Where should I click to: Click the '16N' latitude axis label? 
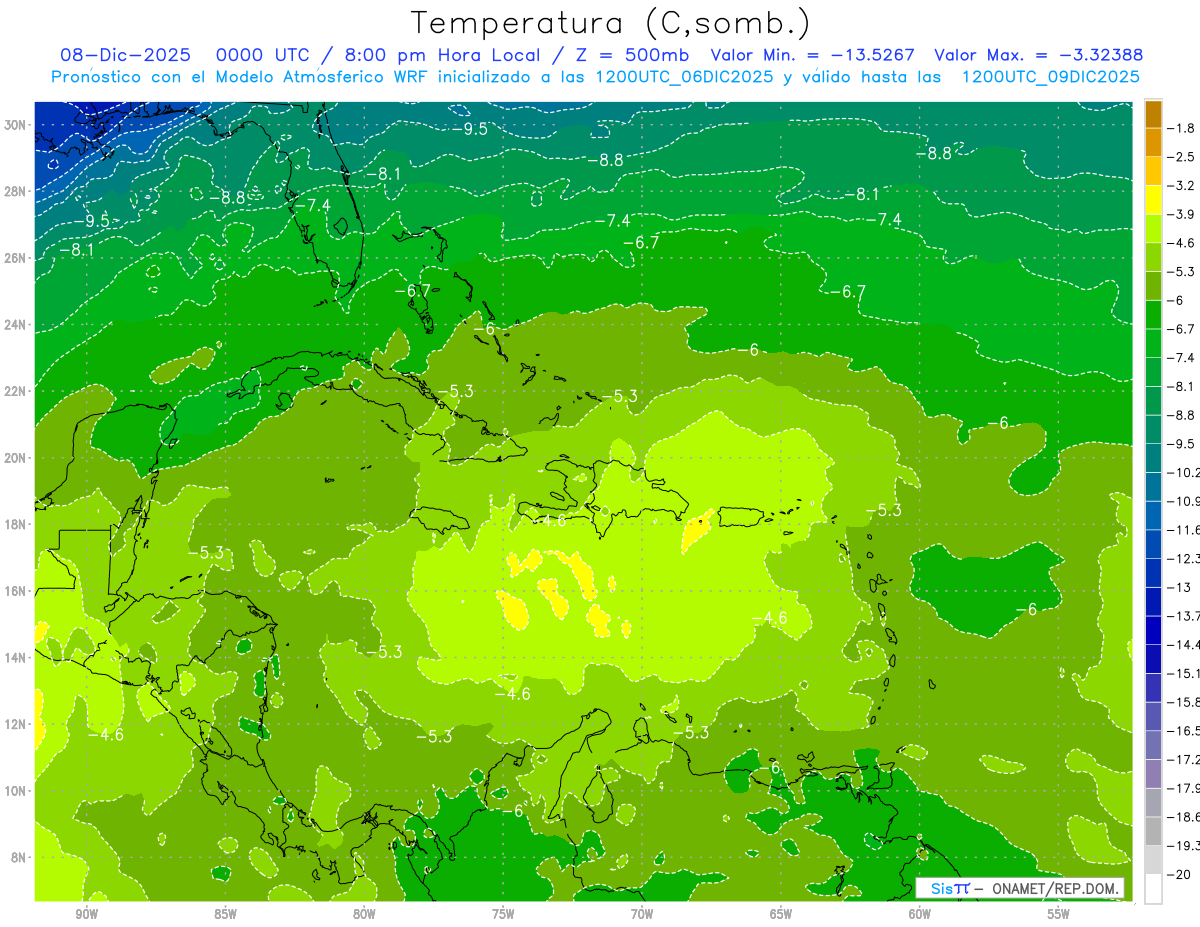point(17,591)
